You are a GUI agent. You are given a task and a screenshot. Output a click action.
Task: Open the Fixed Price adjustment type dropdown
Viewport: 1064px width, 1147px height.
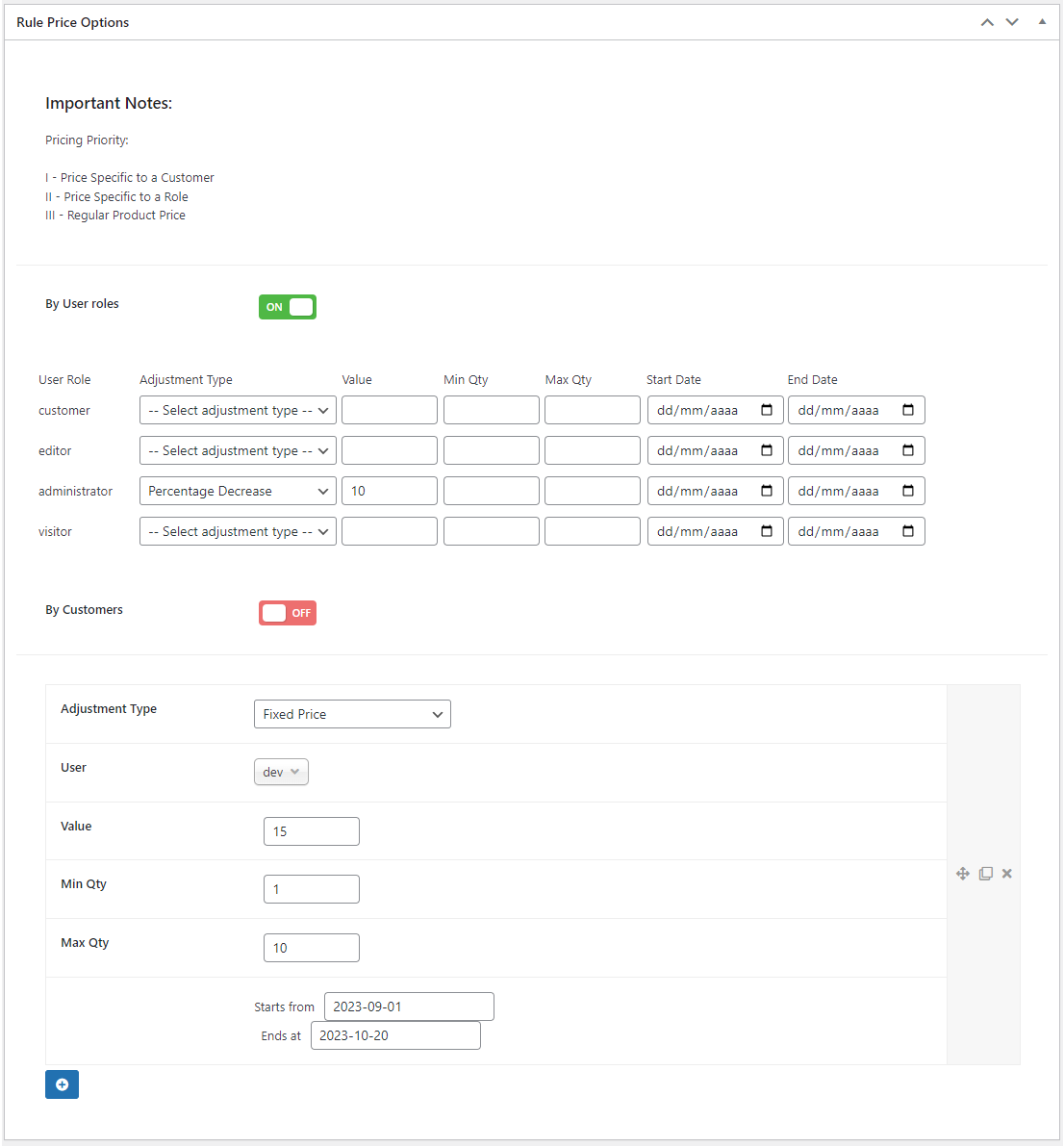tap(352, 714)
